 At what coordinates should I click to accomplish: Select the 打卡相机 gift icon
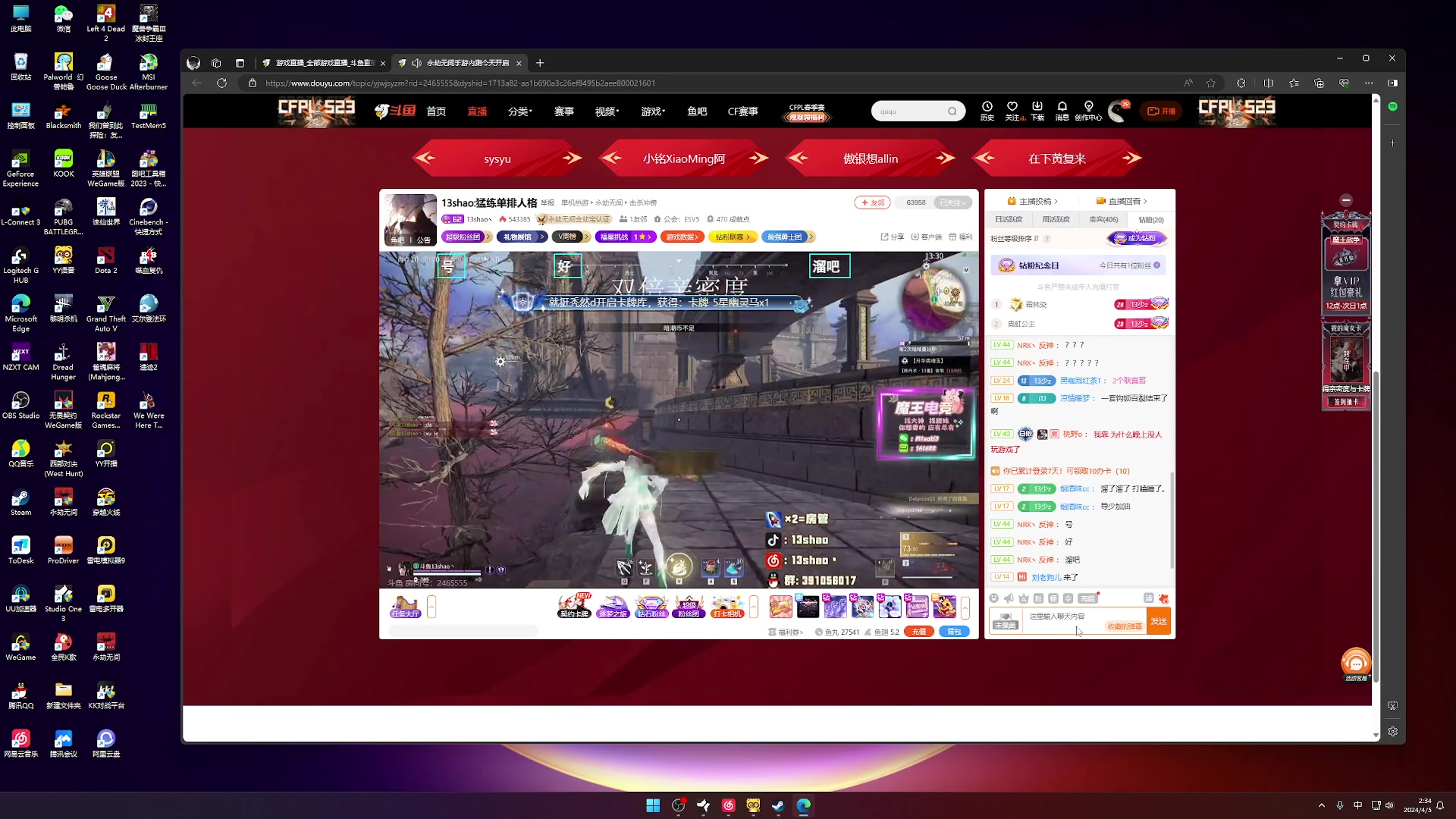point(727,607)
